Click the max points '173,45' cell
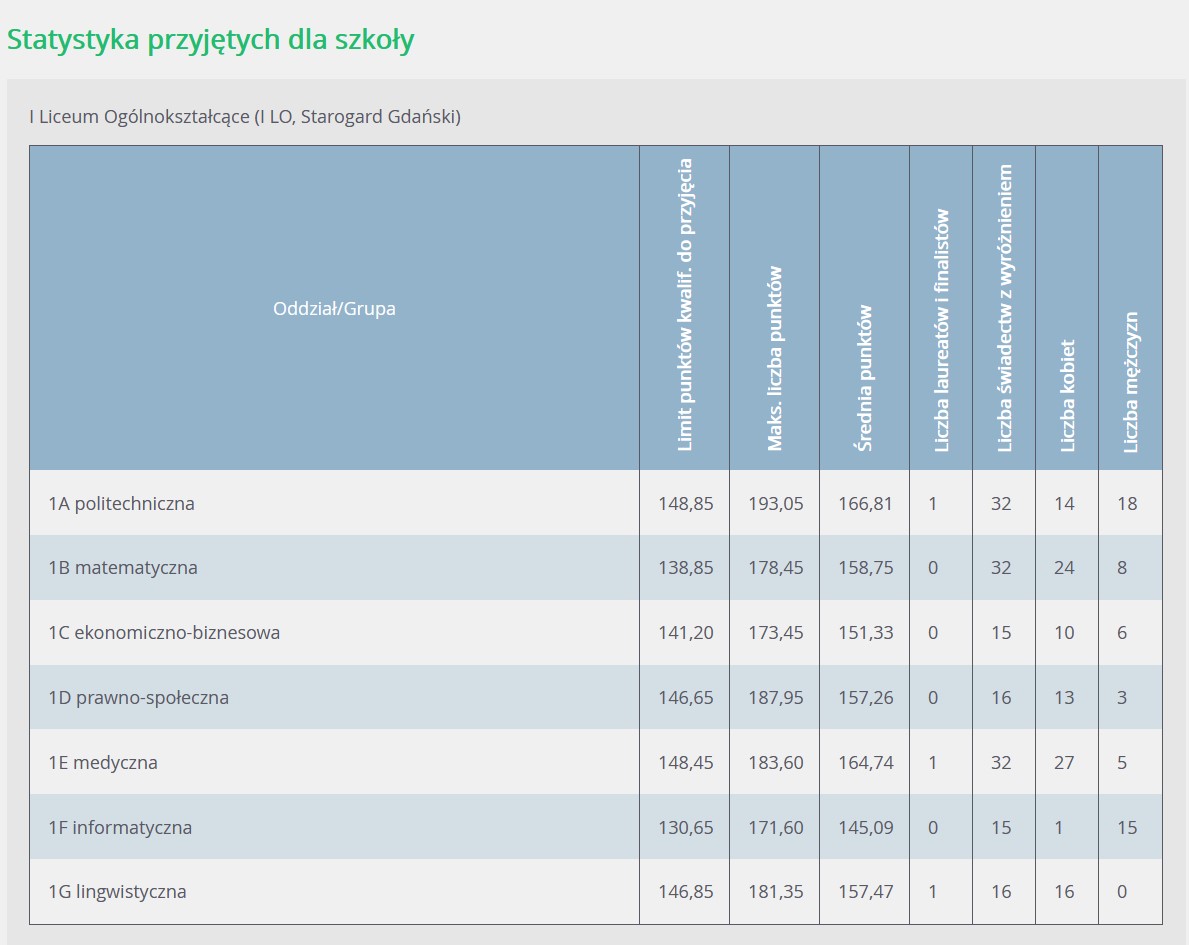The height and width of the screenshot is (945, 1189). (x=776, y=633)
